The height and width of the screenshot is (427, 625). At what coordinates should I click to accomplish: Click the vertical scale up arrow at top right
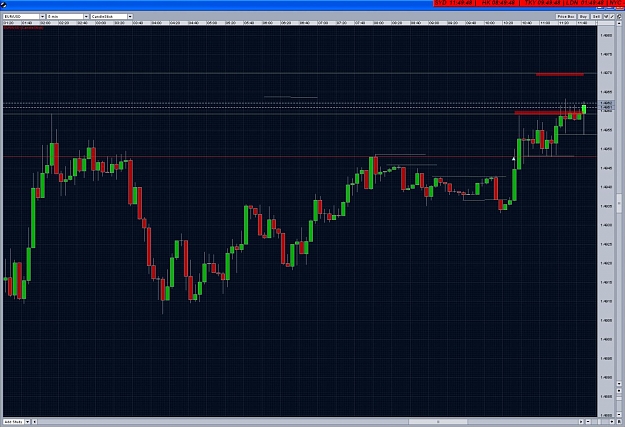pos(619,23)
